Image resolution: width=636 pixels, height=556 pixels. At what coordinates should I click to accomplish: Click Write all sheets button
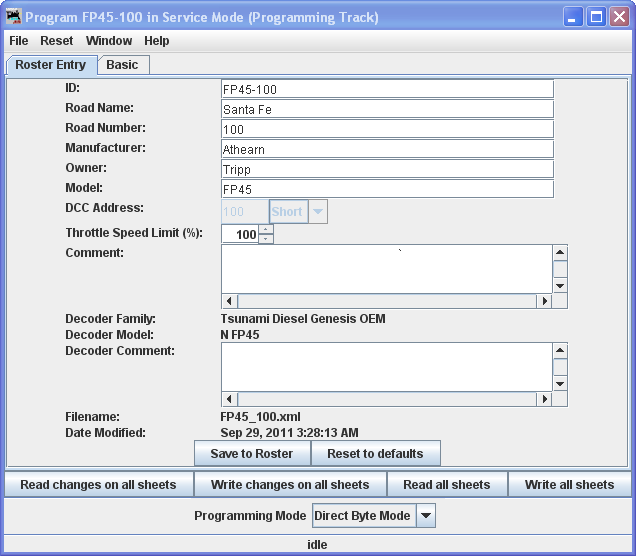569,485
